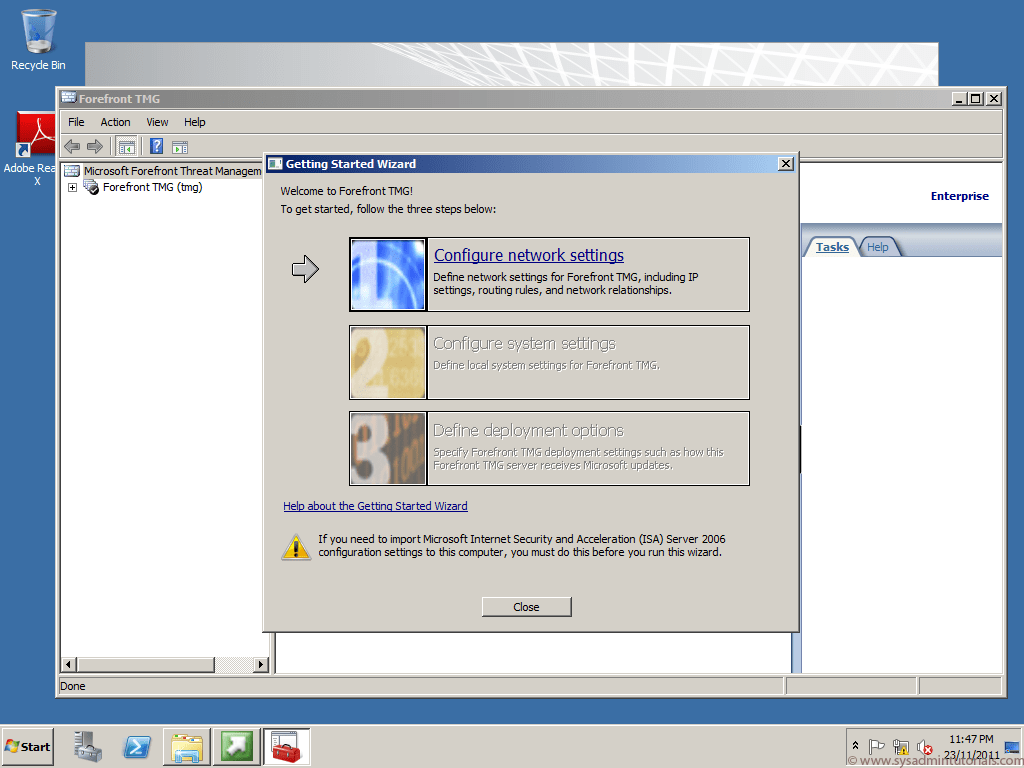Select the Forefront TMG server icon in the tree
This screenshot has width=1024, height=768.
pos(91,187)
